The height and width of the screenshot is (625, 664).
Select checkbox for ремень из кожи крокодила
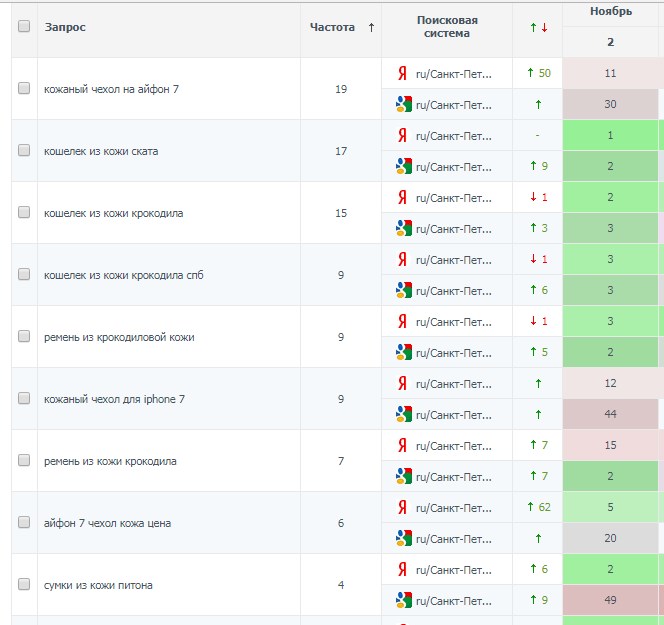tap(24, 460)
